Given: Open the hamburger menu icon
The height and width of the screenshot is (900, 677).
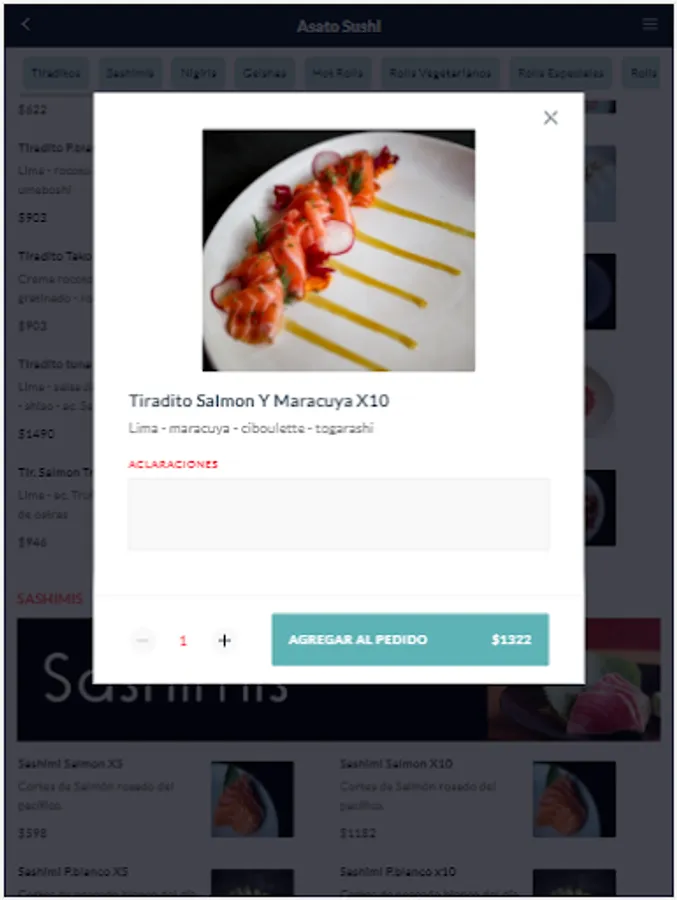Looking at the screenshot, I should [x=650, y=24].
